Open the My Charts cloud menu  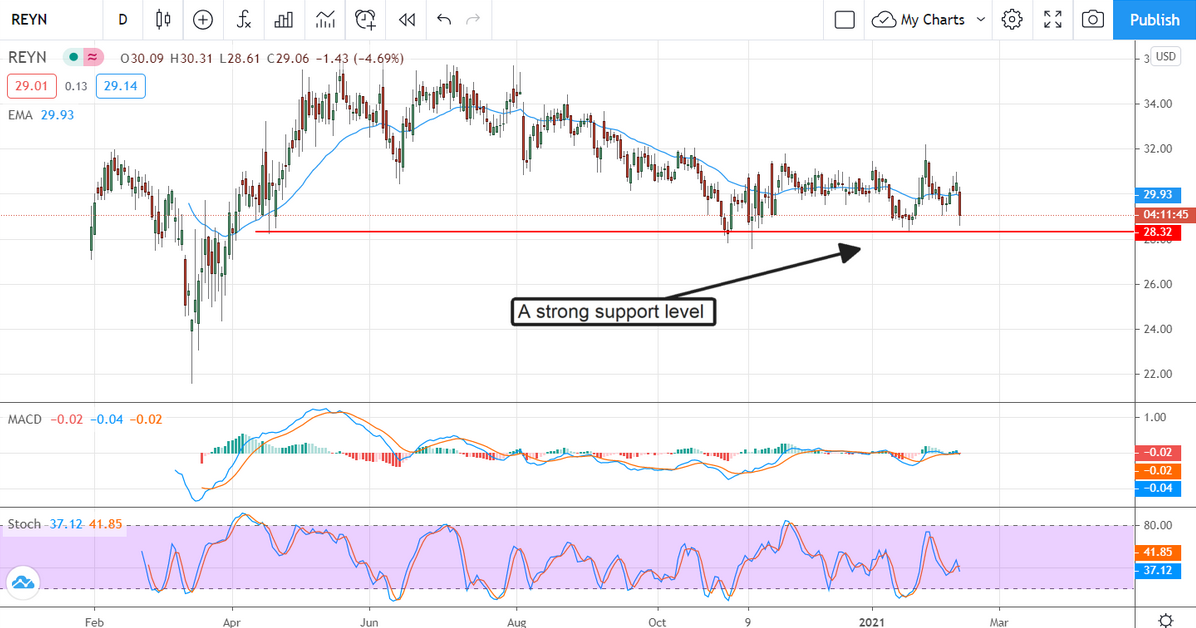918,20
